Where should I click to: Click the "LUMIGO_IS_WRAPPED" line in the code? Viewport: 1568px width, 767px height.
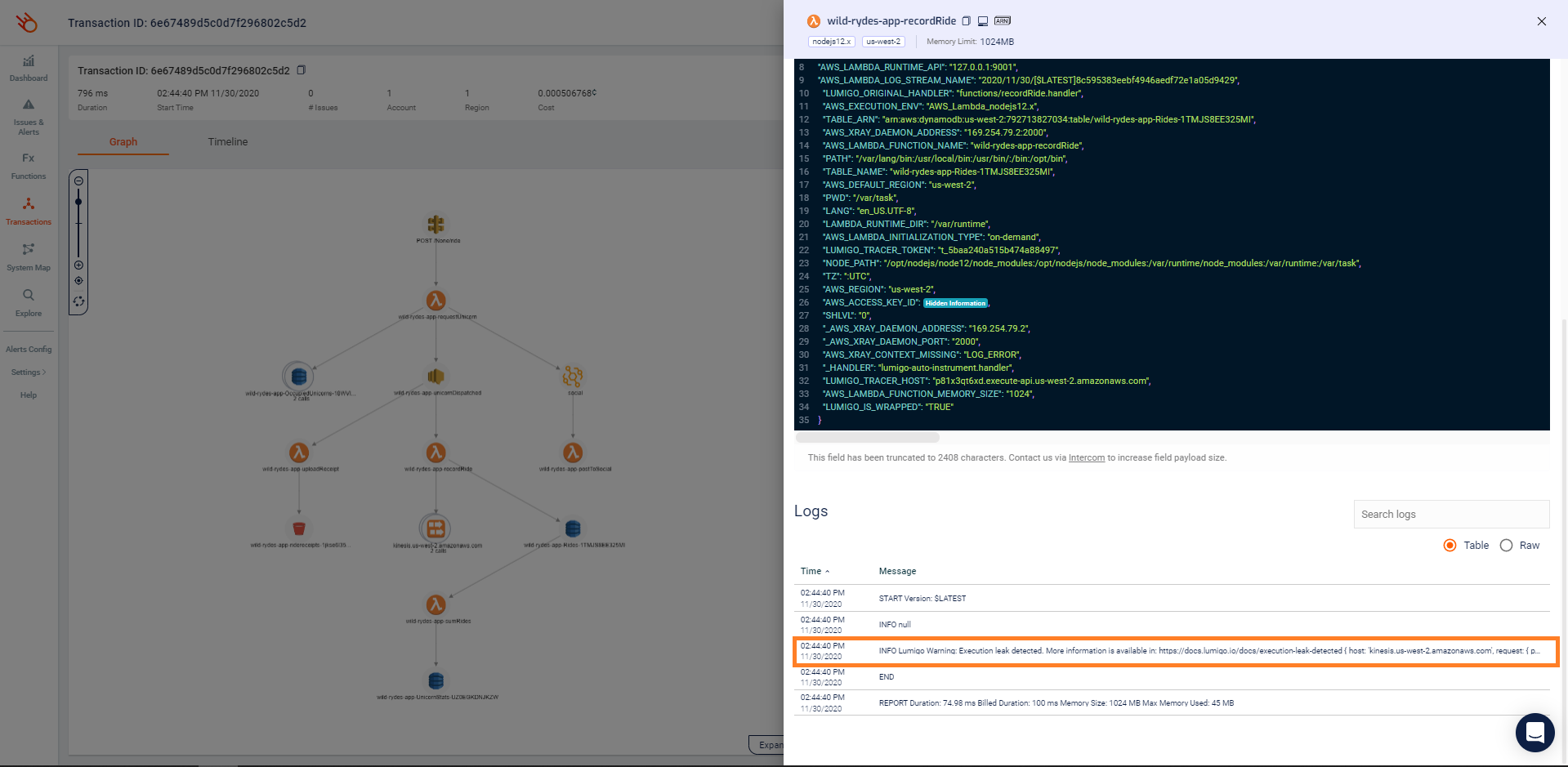click(888, 407)
